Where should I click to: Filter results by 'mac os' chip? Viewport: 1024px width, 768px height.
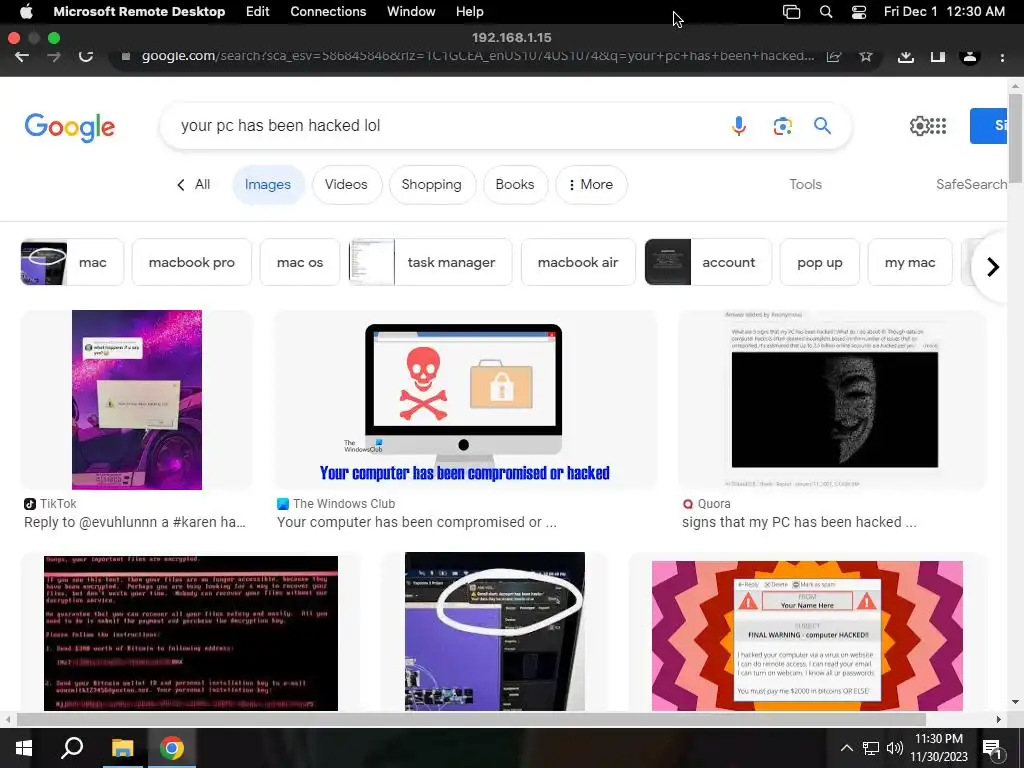click(300, 263)
